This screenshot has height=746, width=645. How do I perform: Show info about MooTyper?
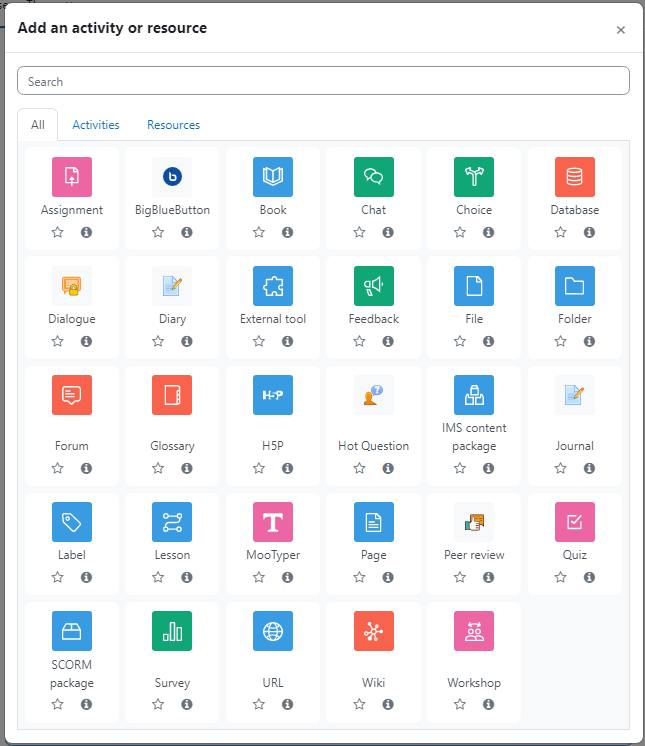point(287,577)
